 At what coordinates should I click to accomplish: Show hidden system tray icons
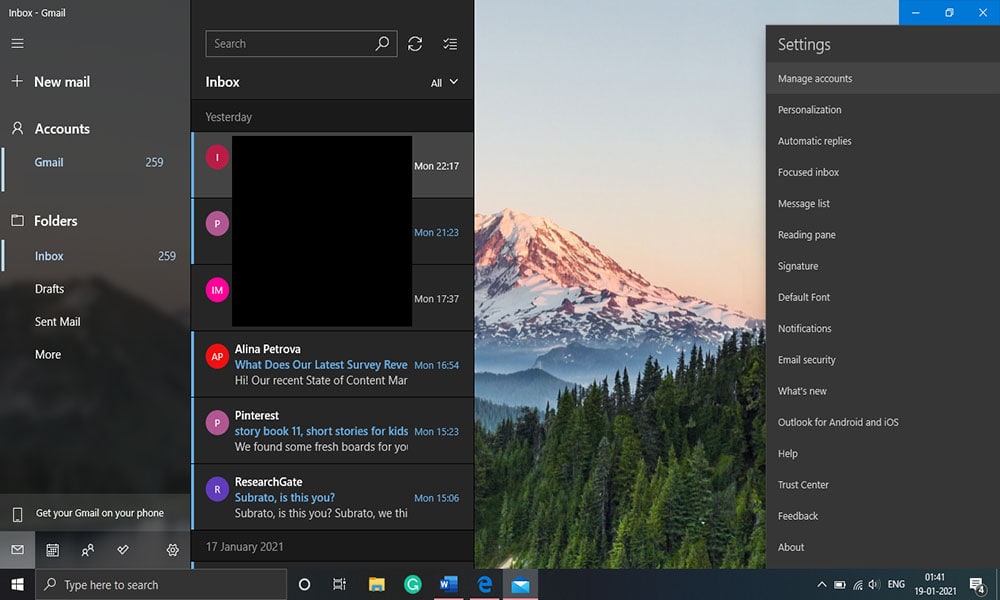coord(821,584)
